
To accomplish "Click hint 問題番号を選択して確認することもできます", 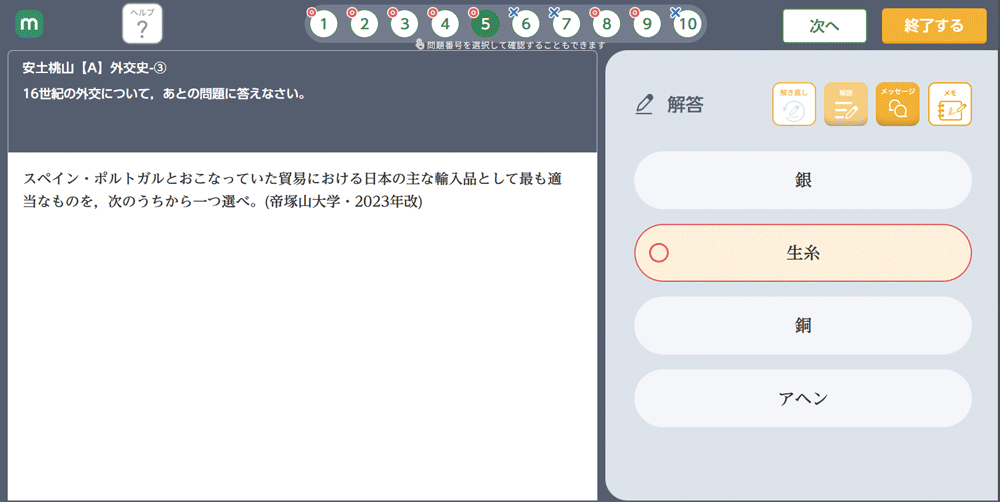I will point(515,45).
